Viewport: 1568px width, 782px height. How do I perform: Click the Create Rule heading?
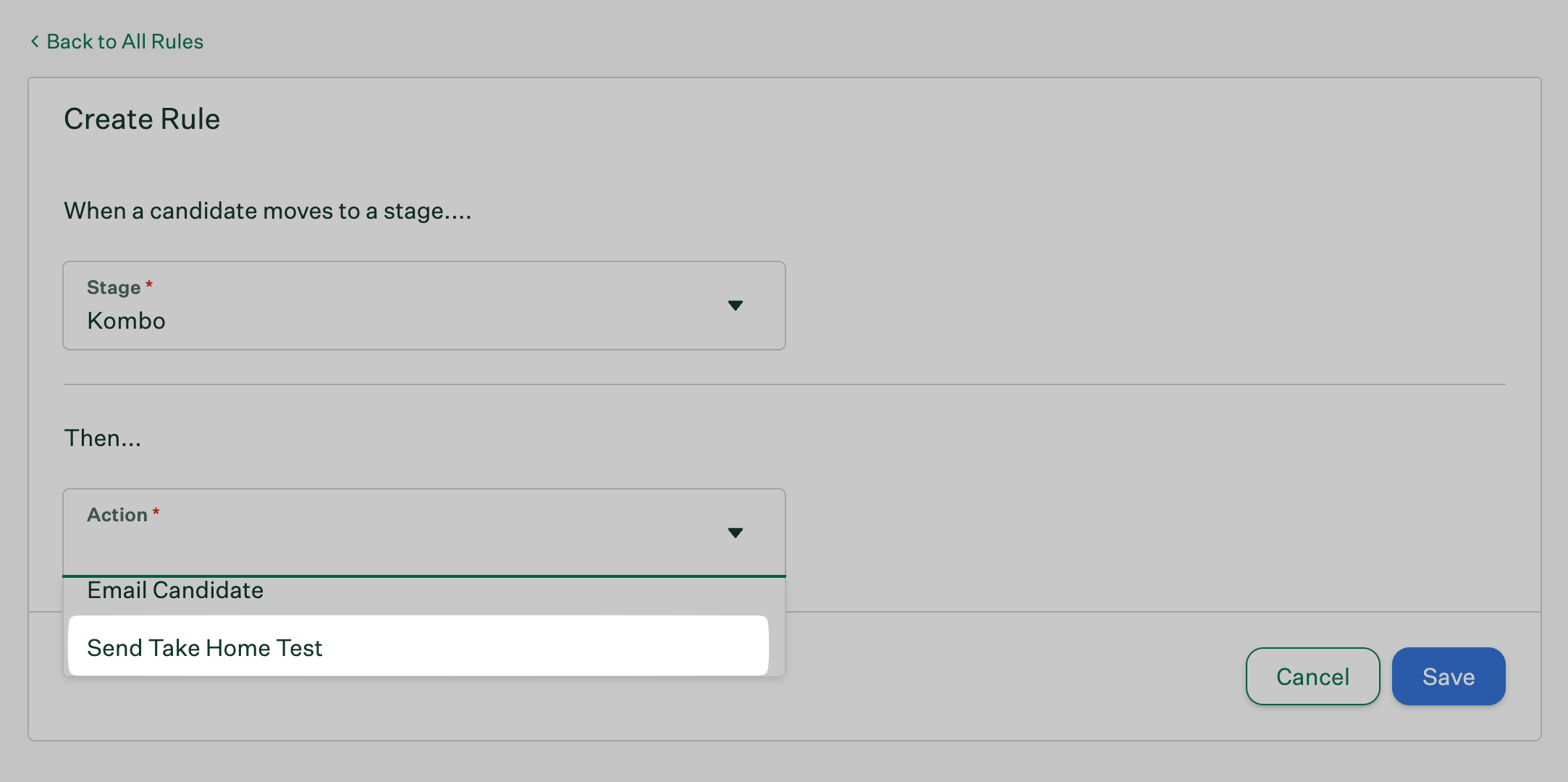[142, 119]
